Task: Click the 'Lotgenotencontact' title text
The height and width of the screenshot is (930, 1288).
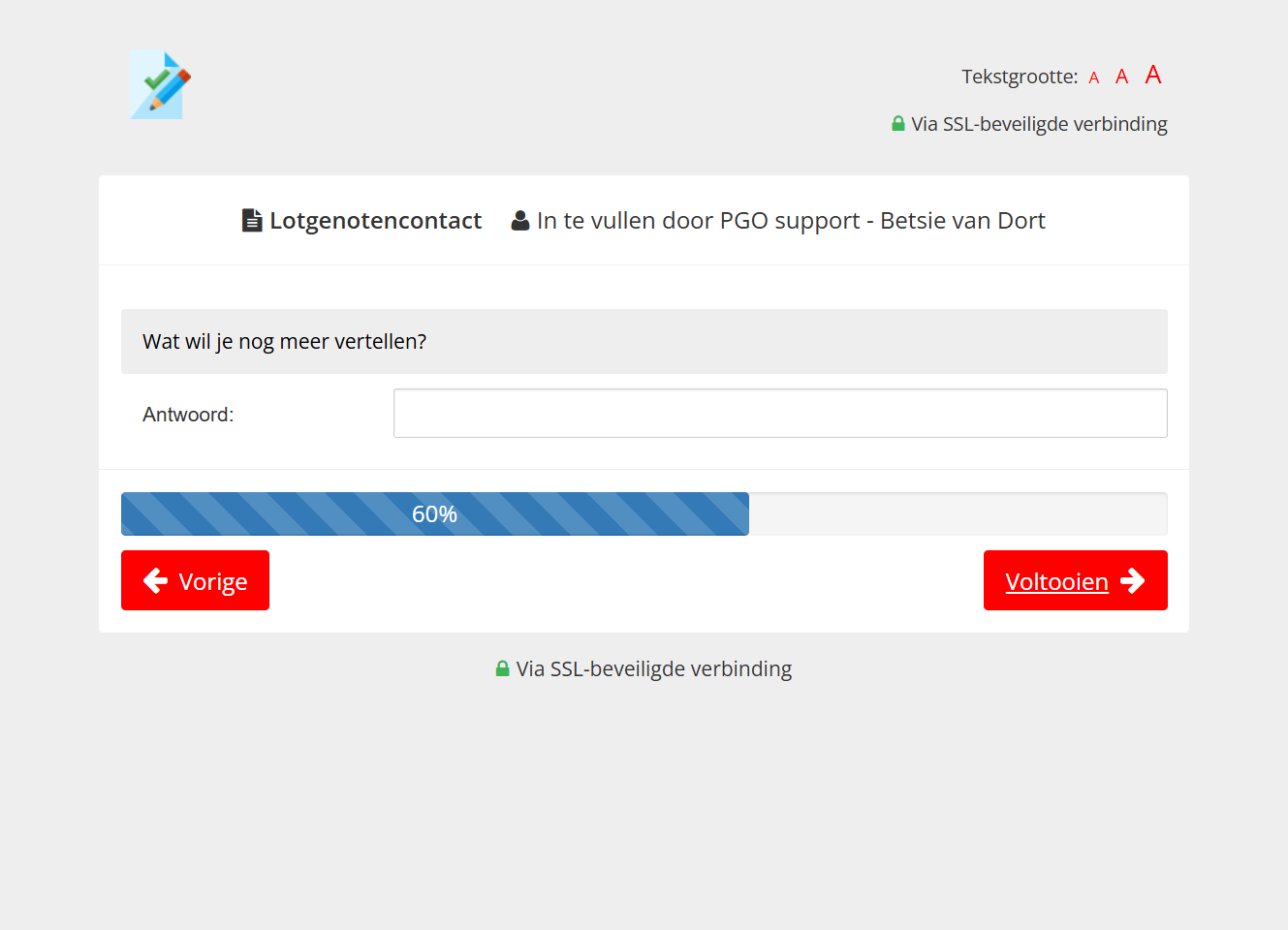Action: (376, 221)
